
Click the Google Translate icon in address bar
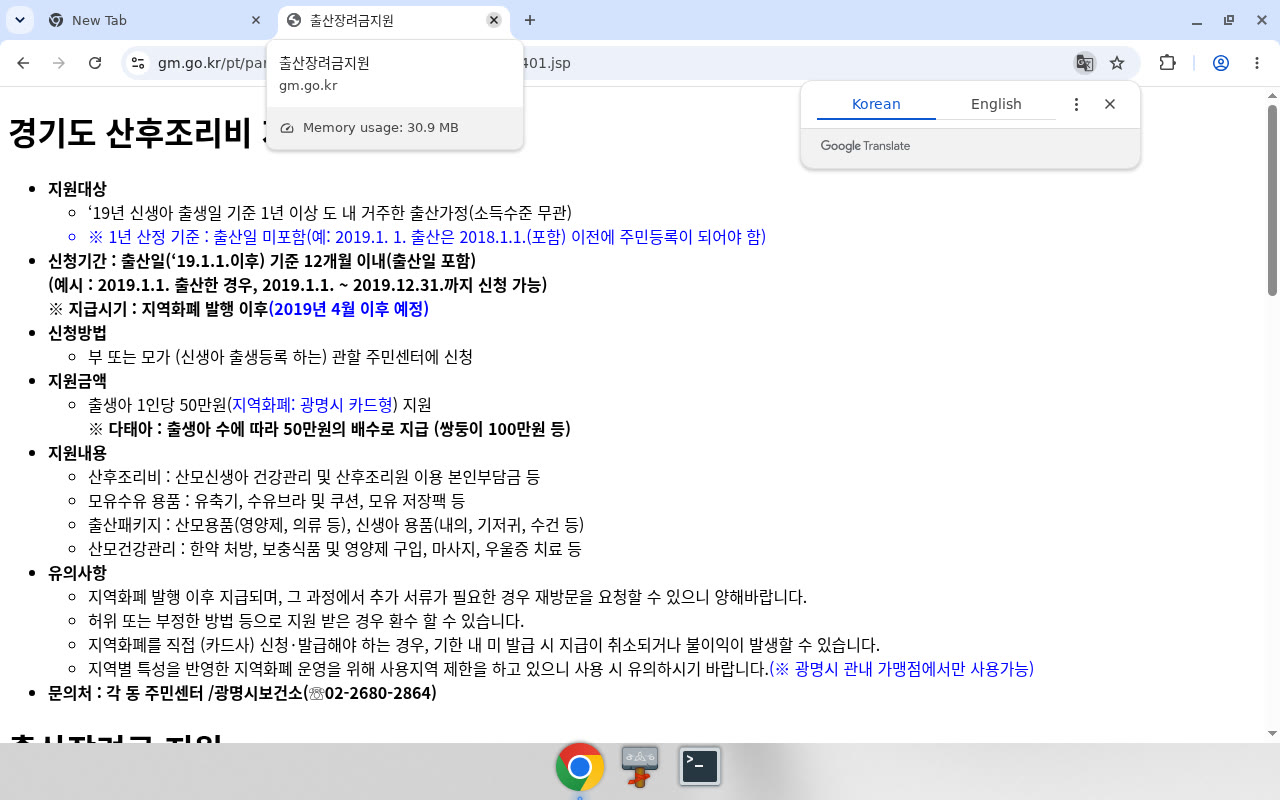pyautogui.click(x=1084, y=63)
